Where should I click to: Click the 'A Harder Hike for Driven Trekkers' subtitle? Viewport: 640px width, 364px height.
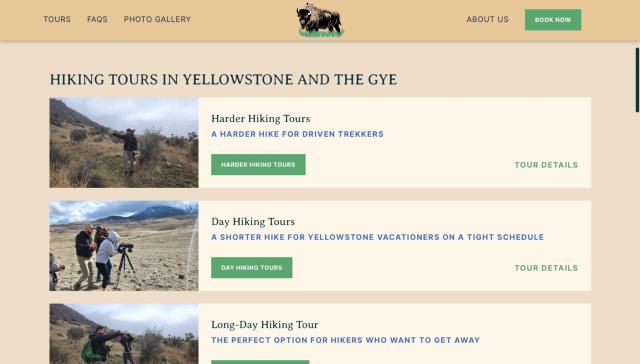(297, 134)
